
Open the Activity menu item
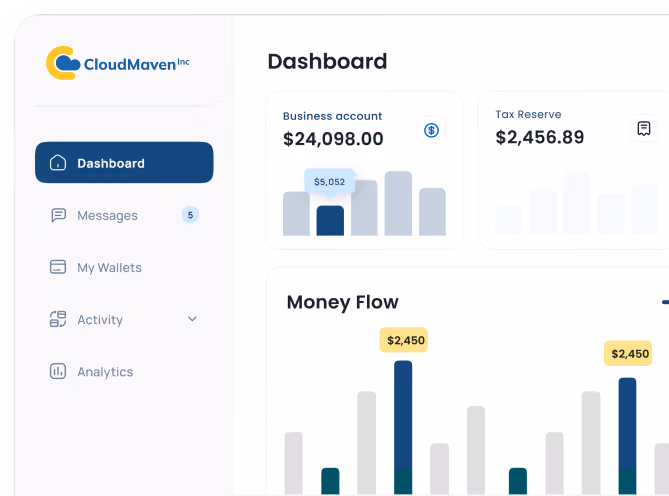(124, 319)
